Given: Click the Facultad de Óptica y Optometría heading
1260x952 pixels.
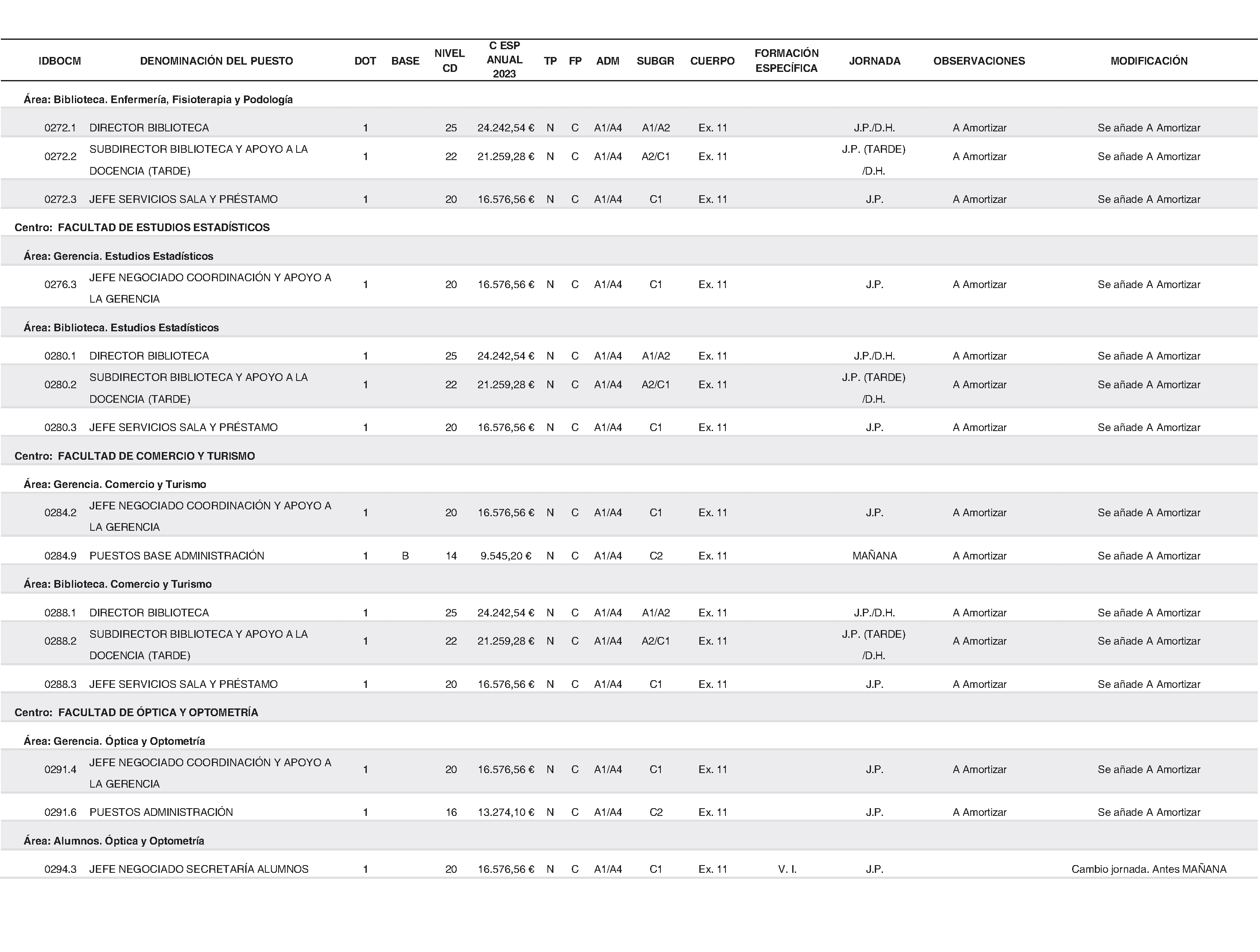Looking at the screenshot, I should tap(136, 712).
